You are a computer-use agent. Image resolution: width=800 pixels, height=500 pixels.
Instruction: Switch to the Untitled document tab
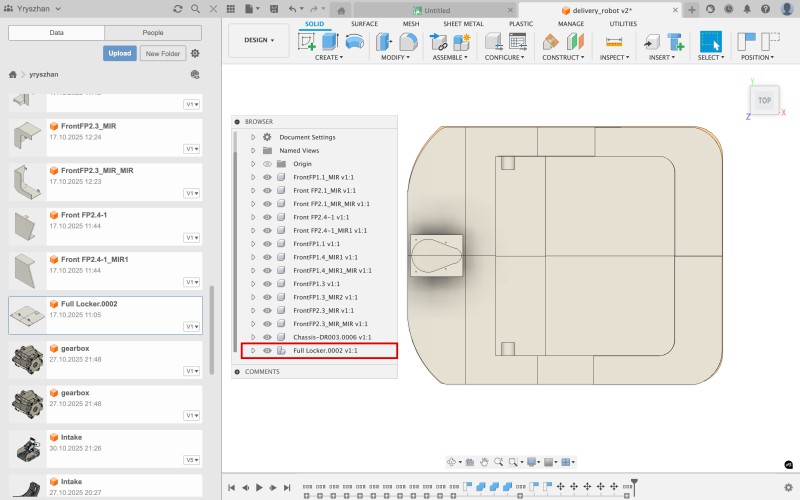pos(435,10)
